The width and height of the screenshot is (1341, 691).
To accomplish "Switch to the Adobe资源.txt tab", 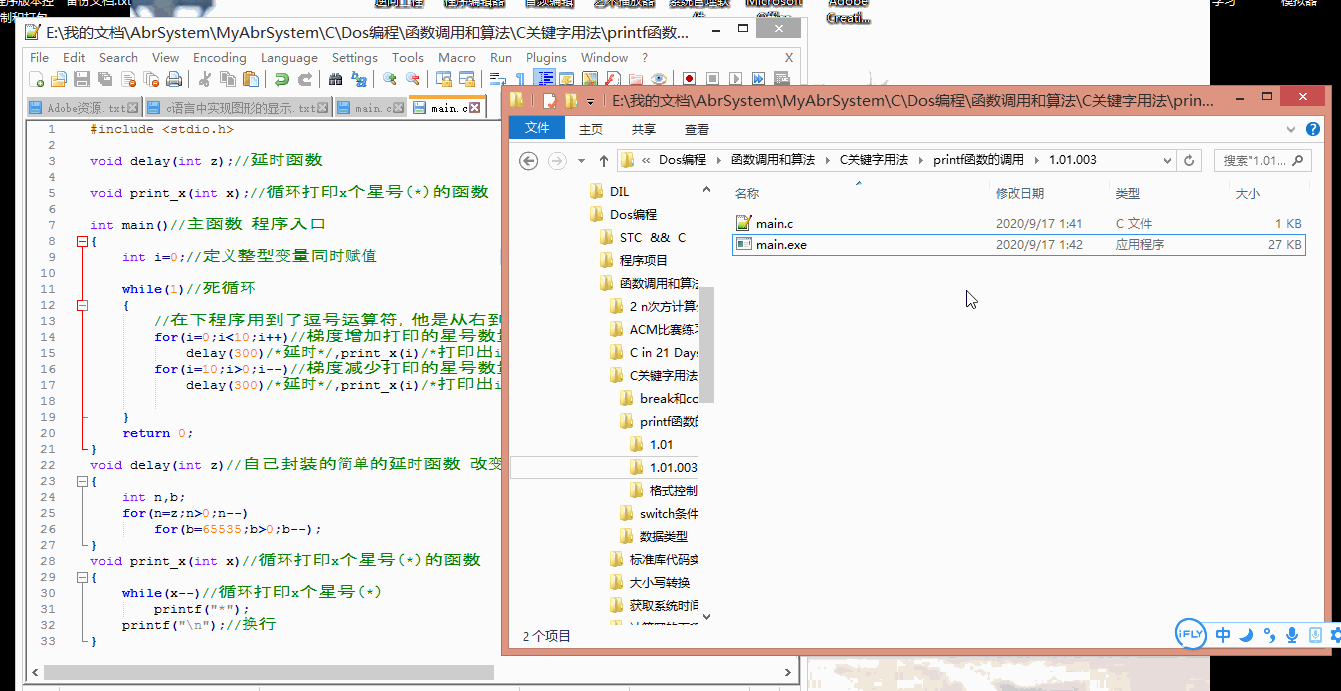I will (84, 108).
